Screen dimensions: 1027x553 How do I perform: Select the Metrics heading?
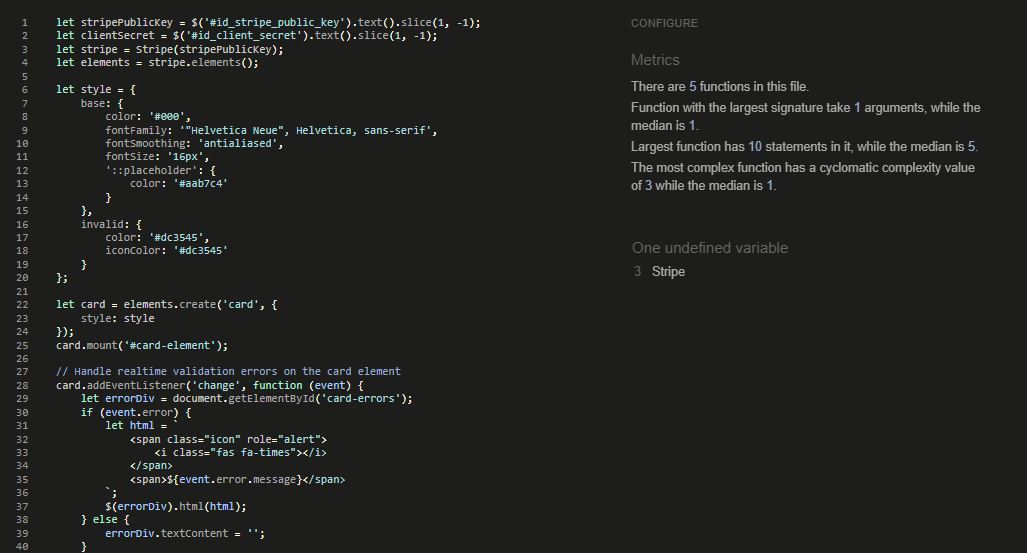[655, 60]
